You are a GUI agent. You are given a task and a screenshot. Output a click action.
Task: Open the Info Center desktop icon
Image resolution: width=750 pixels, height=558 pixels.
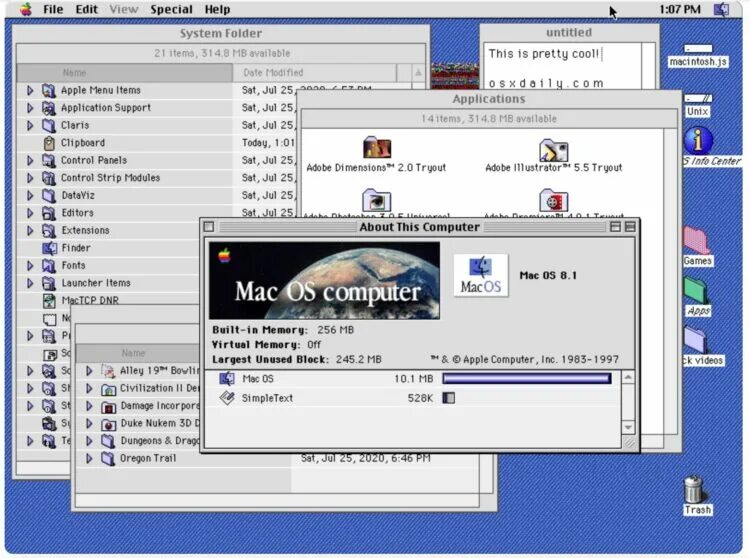(698, 140)
